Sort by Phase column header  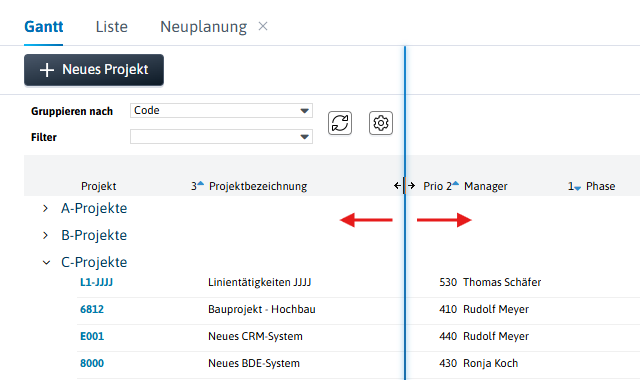click(x=600, y=186)
